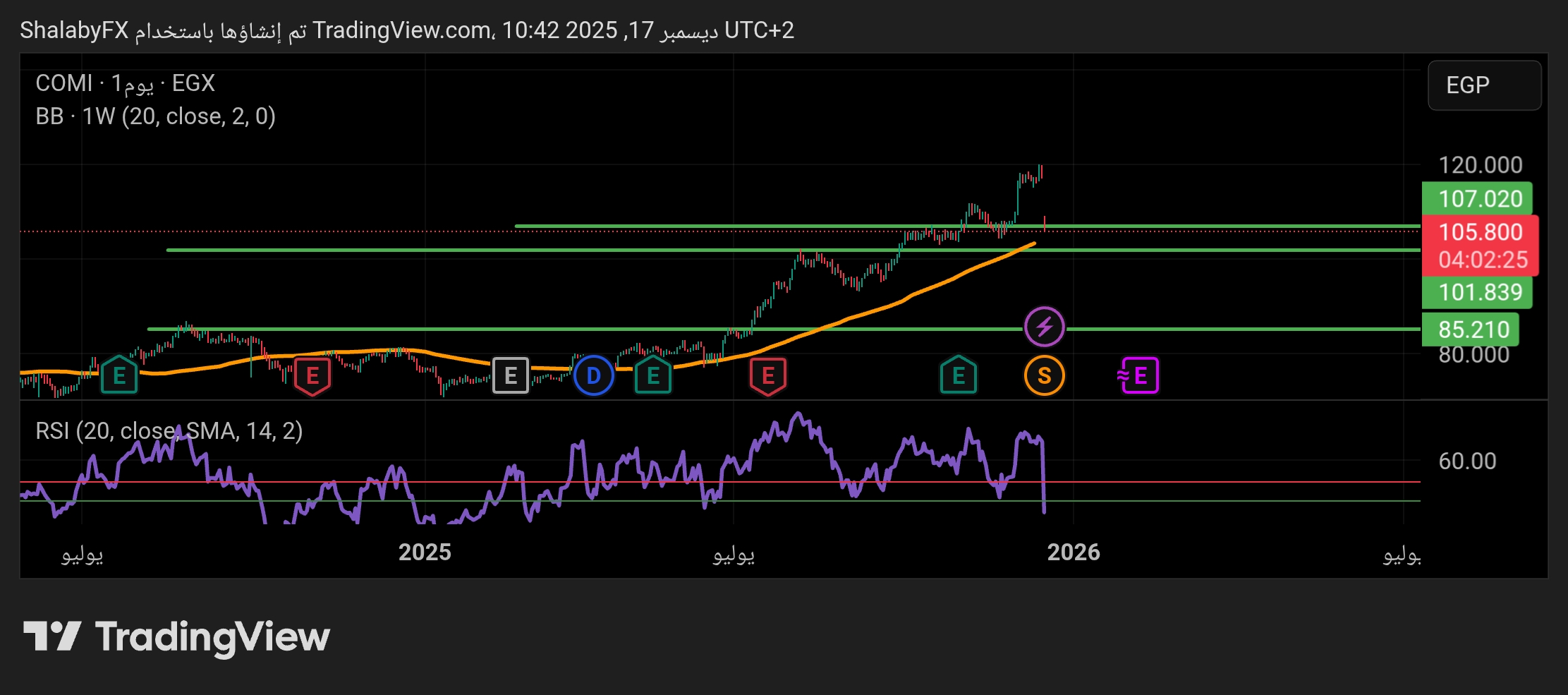Open the EGP currency selector

pos(1484,85)
